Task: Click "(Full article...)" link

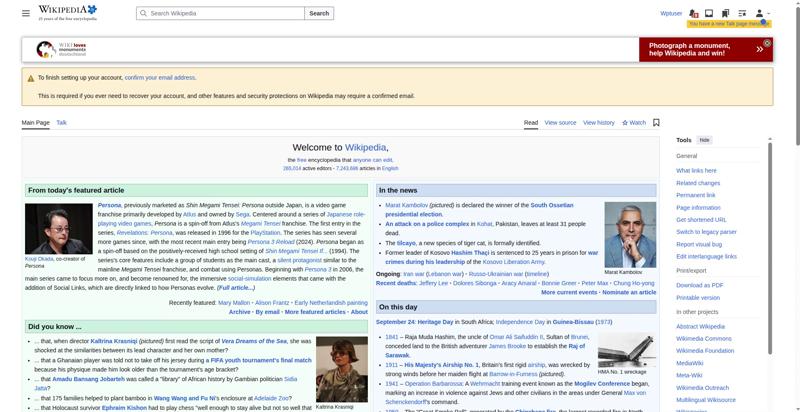Action: coord(236,288)
